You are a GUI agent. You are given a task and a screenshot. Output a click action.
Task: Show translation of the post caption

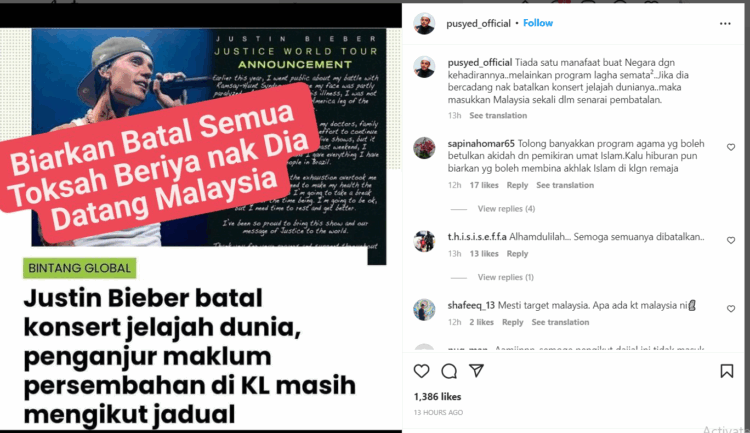(x=498, y=115)
